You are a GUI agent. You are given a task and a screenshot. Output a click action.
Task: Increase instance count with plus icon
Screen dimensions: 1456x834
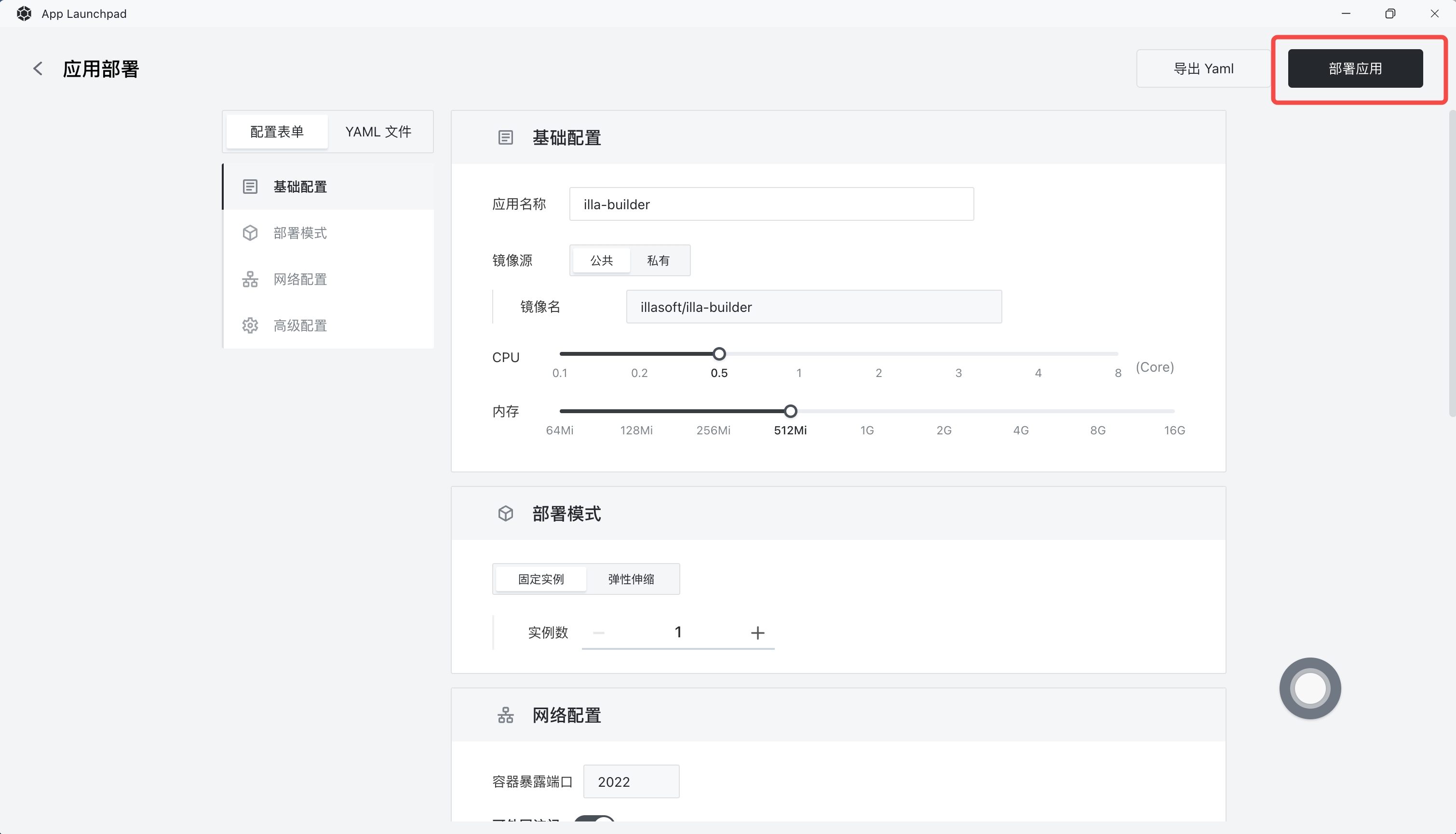(757, 632)
